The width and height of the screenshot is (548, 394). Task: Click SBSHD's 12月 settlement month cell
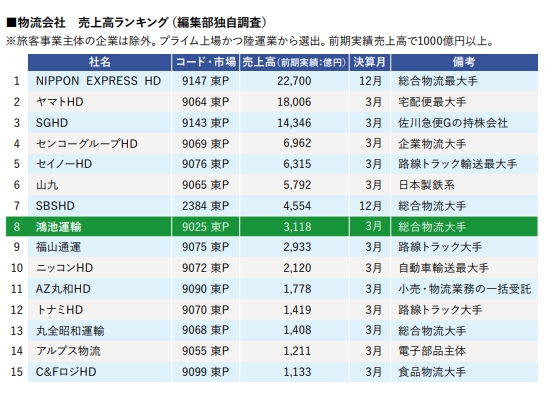[x=370, y=206]
